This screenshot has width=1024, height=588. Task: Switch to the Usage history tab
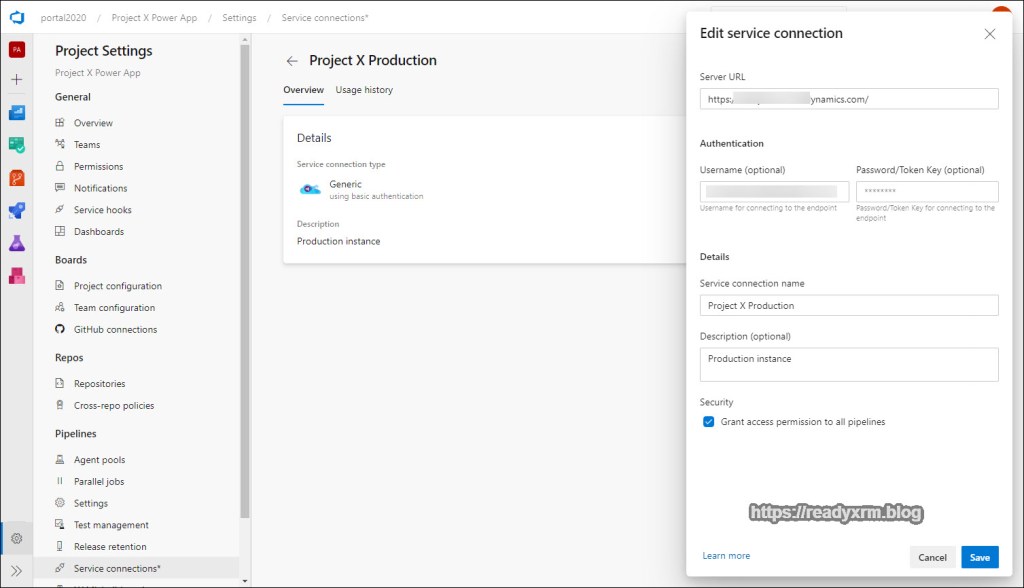tap(364, 90)
